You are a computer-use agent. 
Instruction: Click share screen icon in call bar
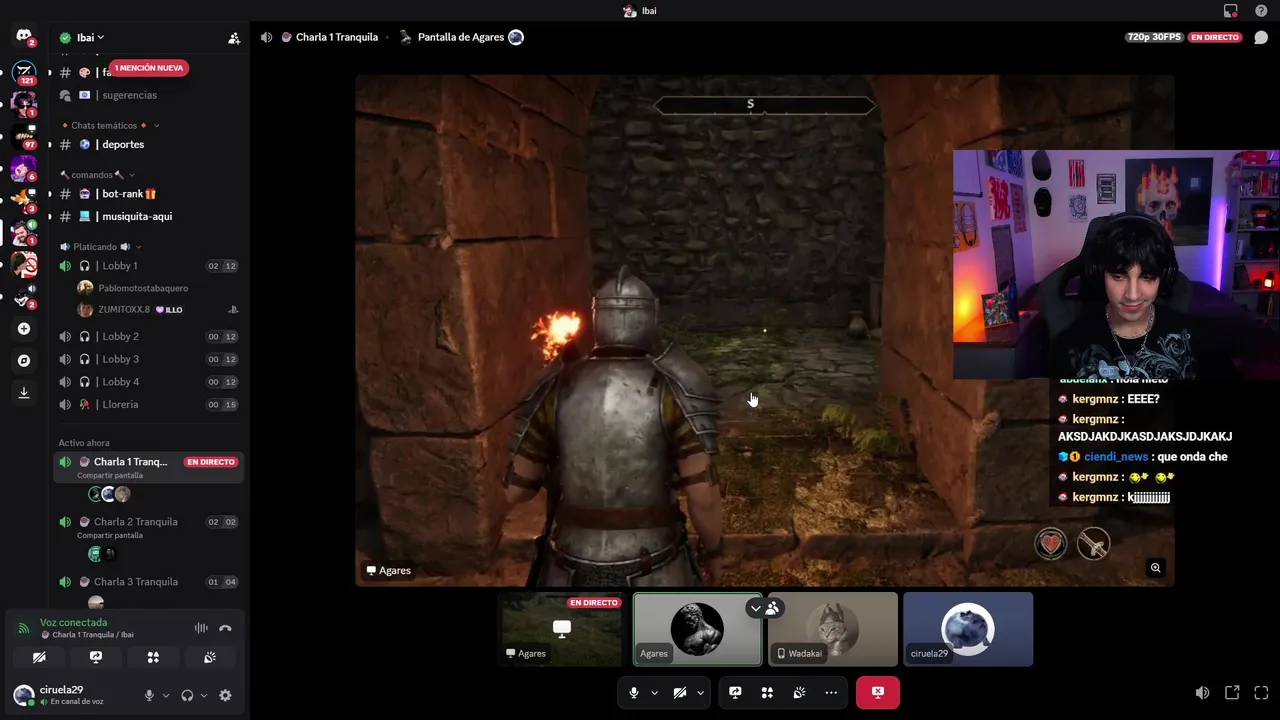735,692
